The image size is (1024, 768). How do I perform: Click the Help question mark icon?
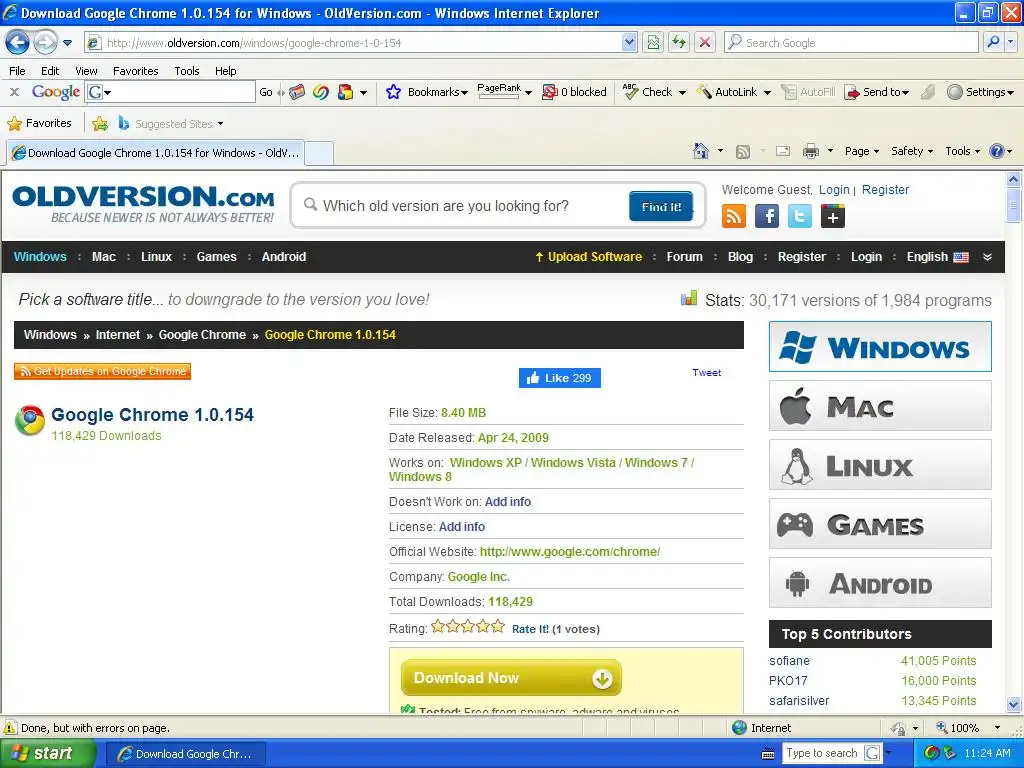pos(997,151)
